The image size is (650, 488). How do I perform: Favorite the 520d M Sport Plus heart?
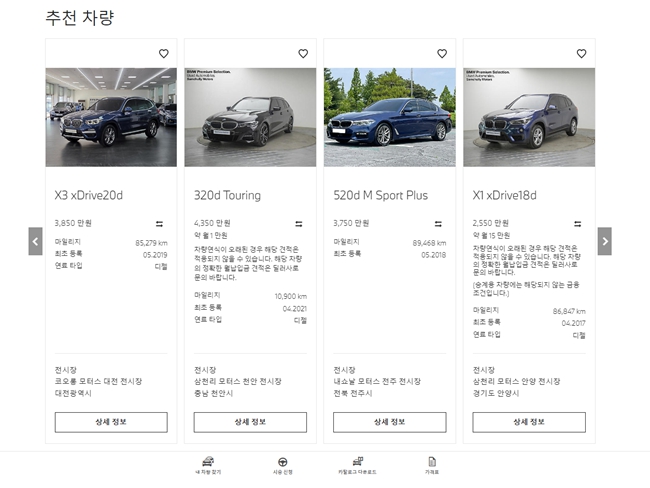(442, 53)
